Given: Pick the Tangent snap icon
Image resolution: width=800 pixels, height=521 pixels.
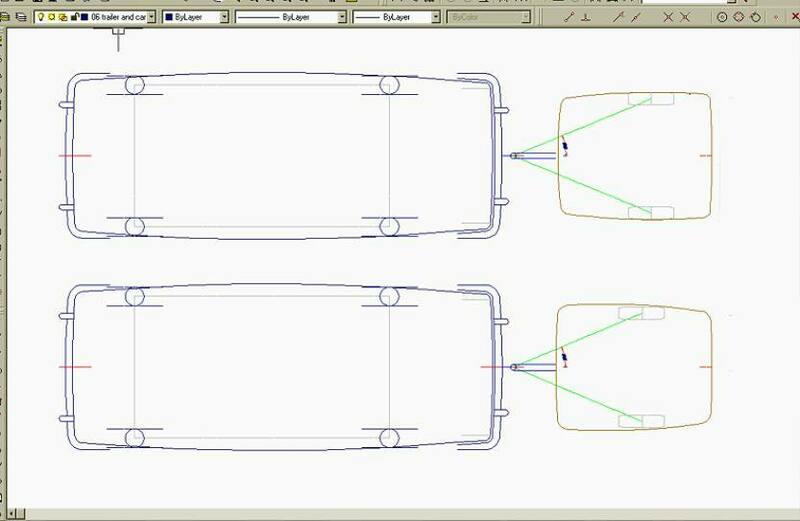Looking at the screenshot, I should coord(756,17).
